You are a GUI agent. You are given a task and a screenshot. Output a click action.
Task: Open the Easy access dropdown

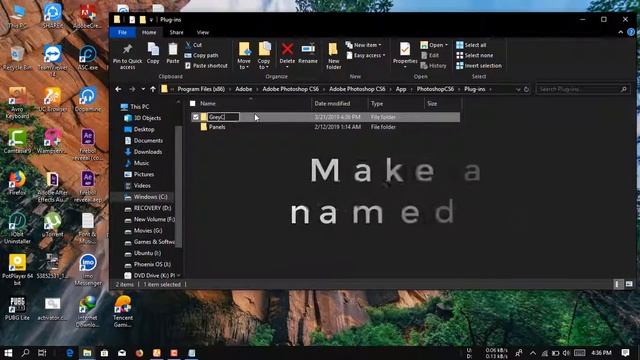(366, 55)
